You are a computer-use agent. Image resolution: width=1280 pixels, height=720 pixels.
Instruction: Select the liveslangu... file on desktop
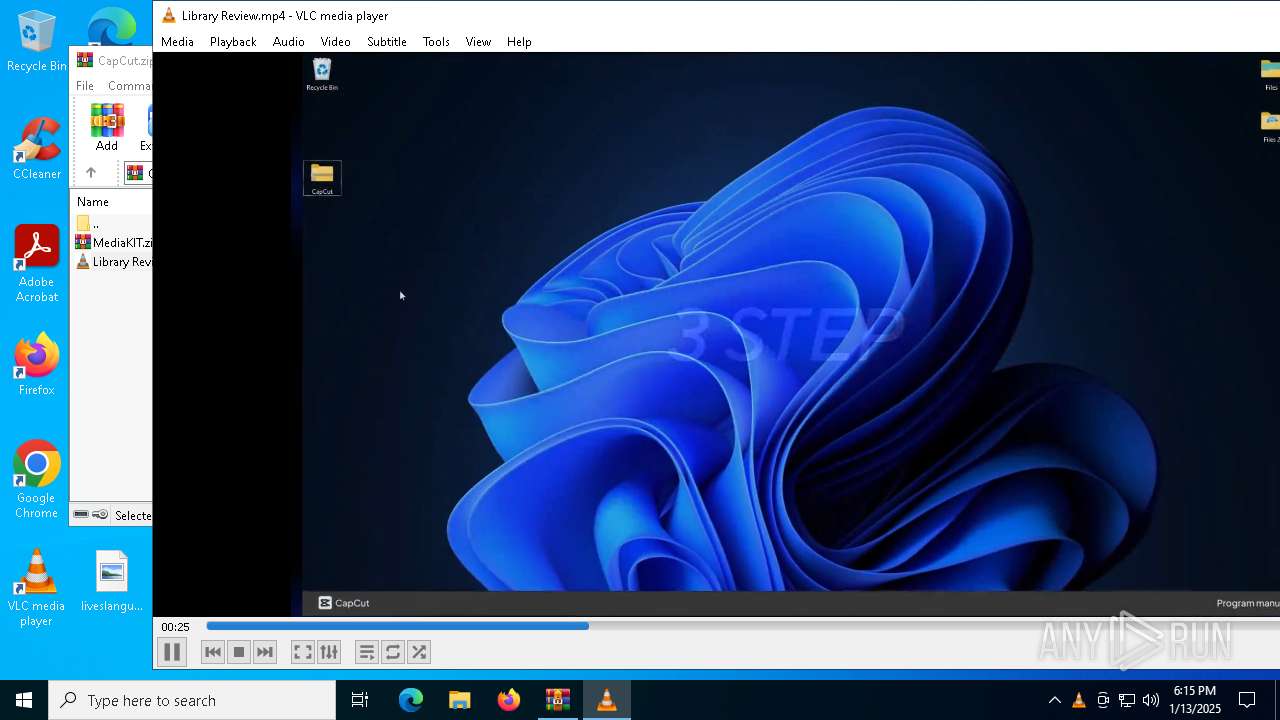tap(112, 581)
